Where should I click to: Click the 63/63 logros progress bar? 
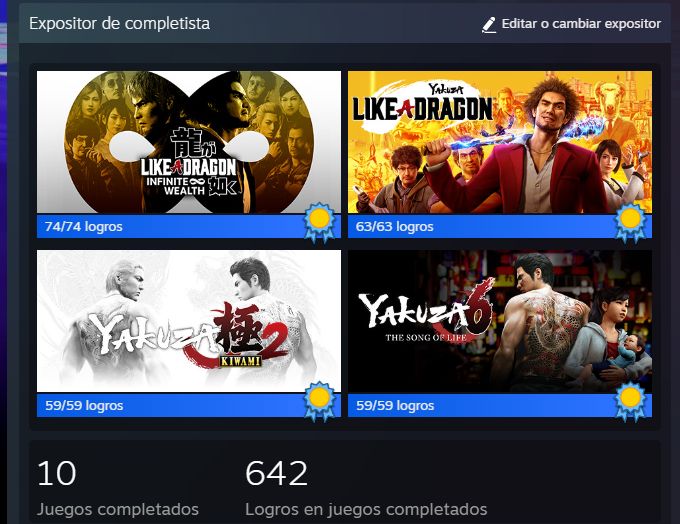500,226
